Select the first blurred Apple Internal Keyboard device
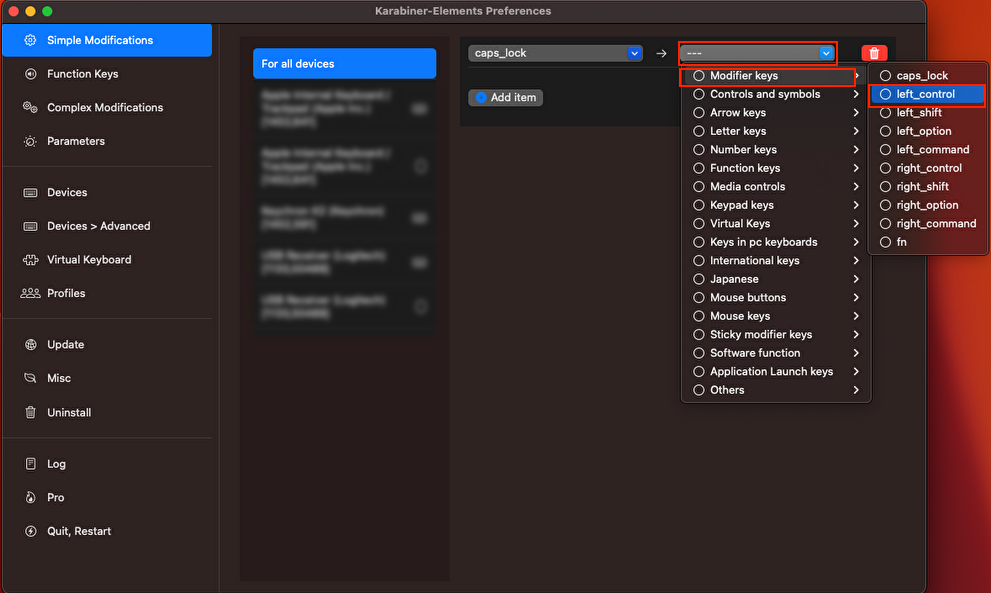The width and height of the screenshot is (991, 593). click(x=344, y=109)
